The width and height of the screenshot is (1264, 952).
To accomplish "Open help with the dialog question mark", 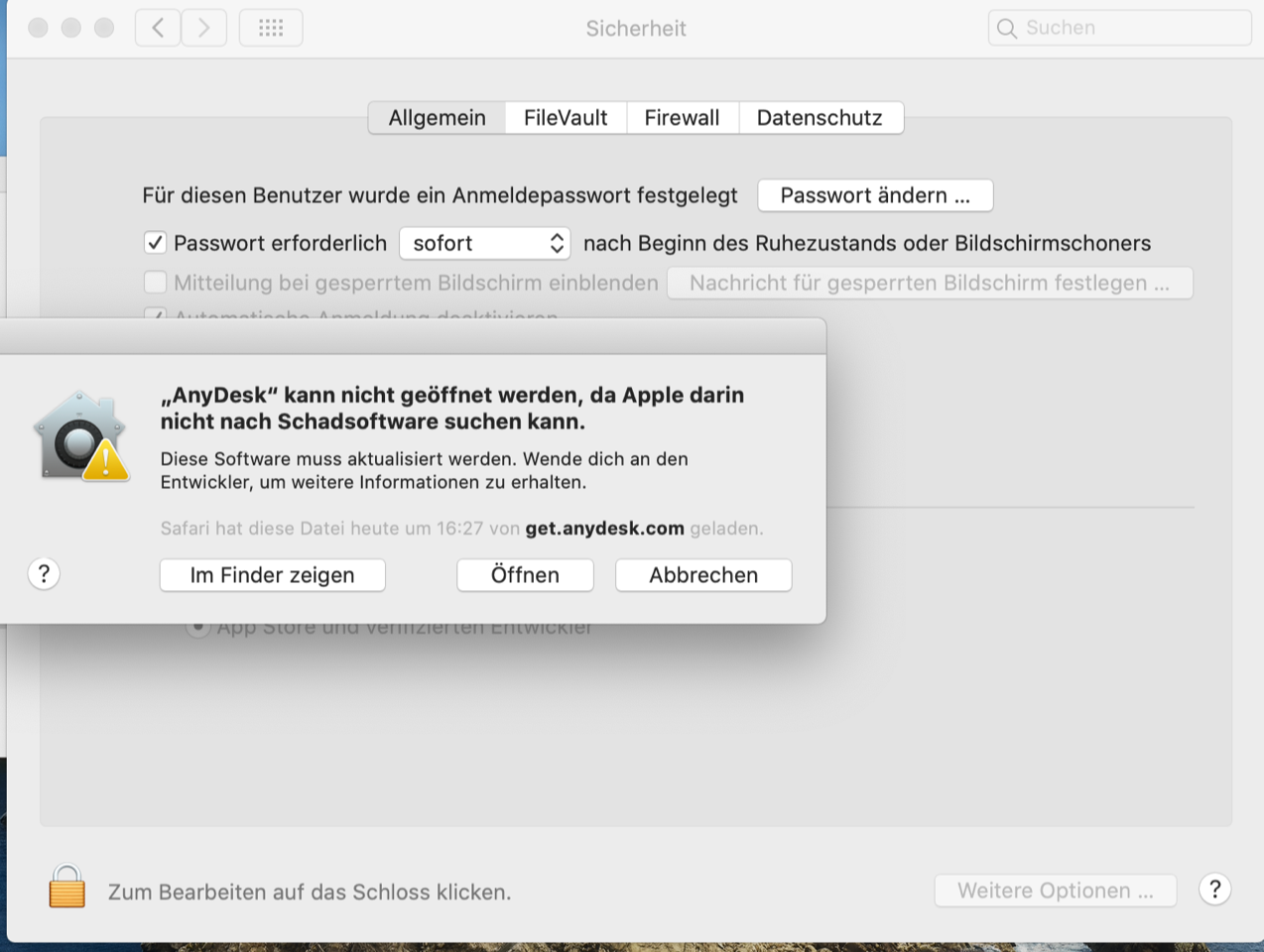I will point(44,573).
